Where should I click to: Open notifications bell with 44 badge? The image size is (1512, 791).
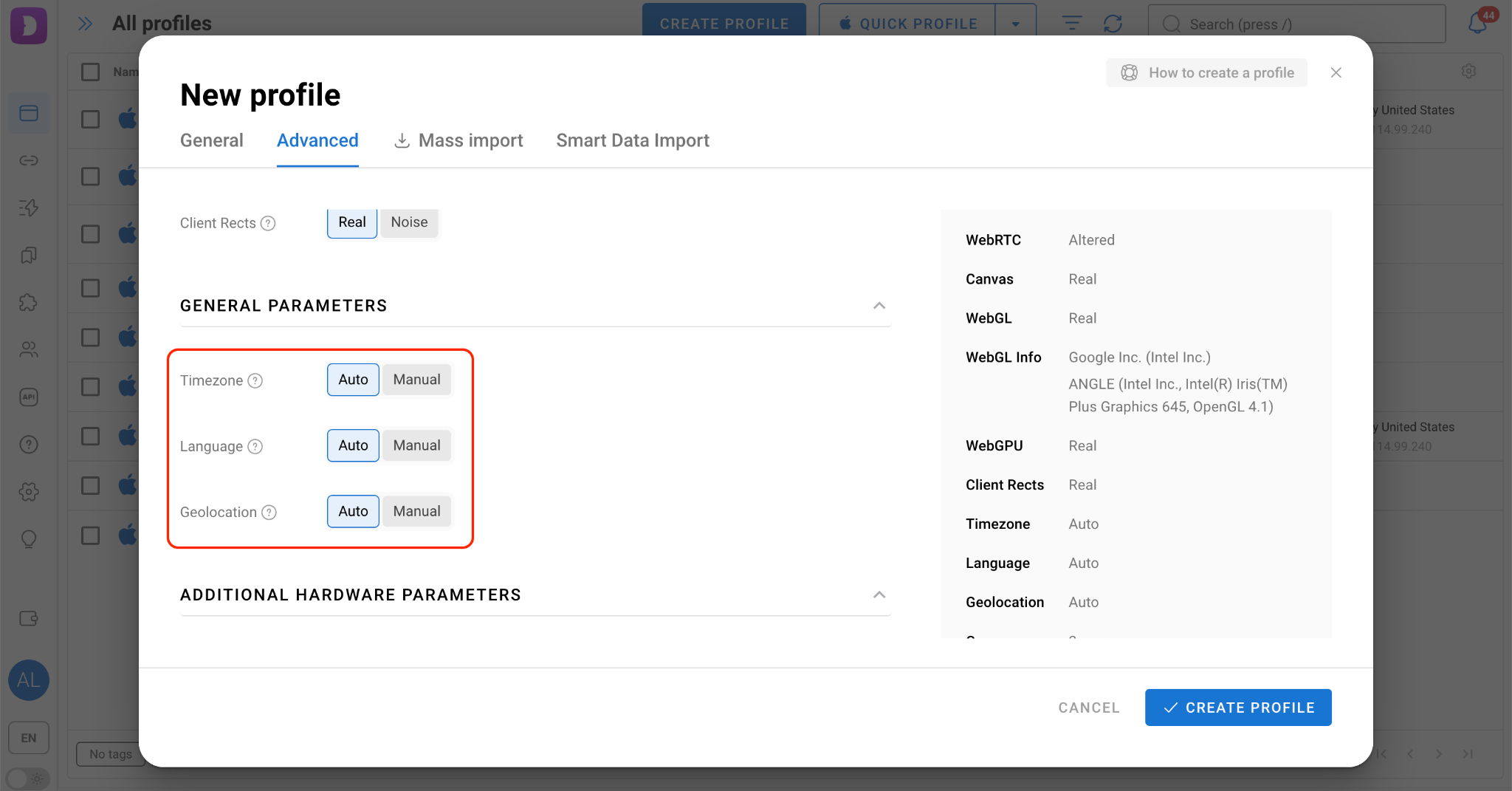(x=1478, y=22)
